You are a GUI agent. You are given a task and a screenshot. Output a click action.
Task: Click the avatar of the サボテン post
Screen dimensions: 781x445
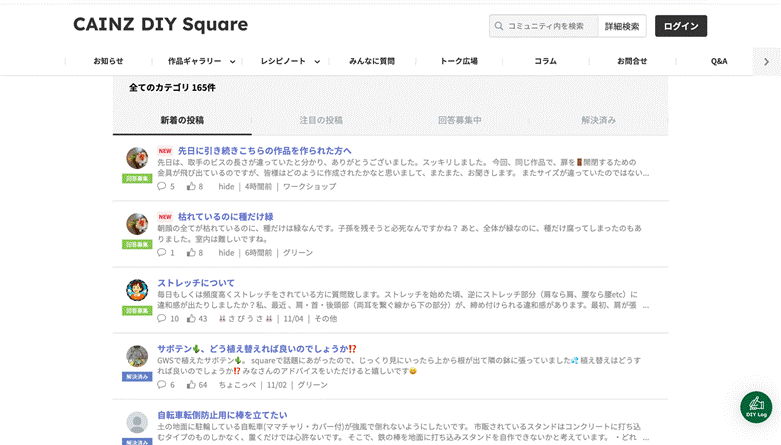coord(137,356)
